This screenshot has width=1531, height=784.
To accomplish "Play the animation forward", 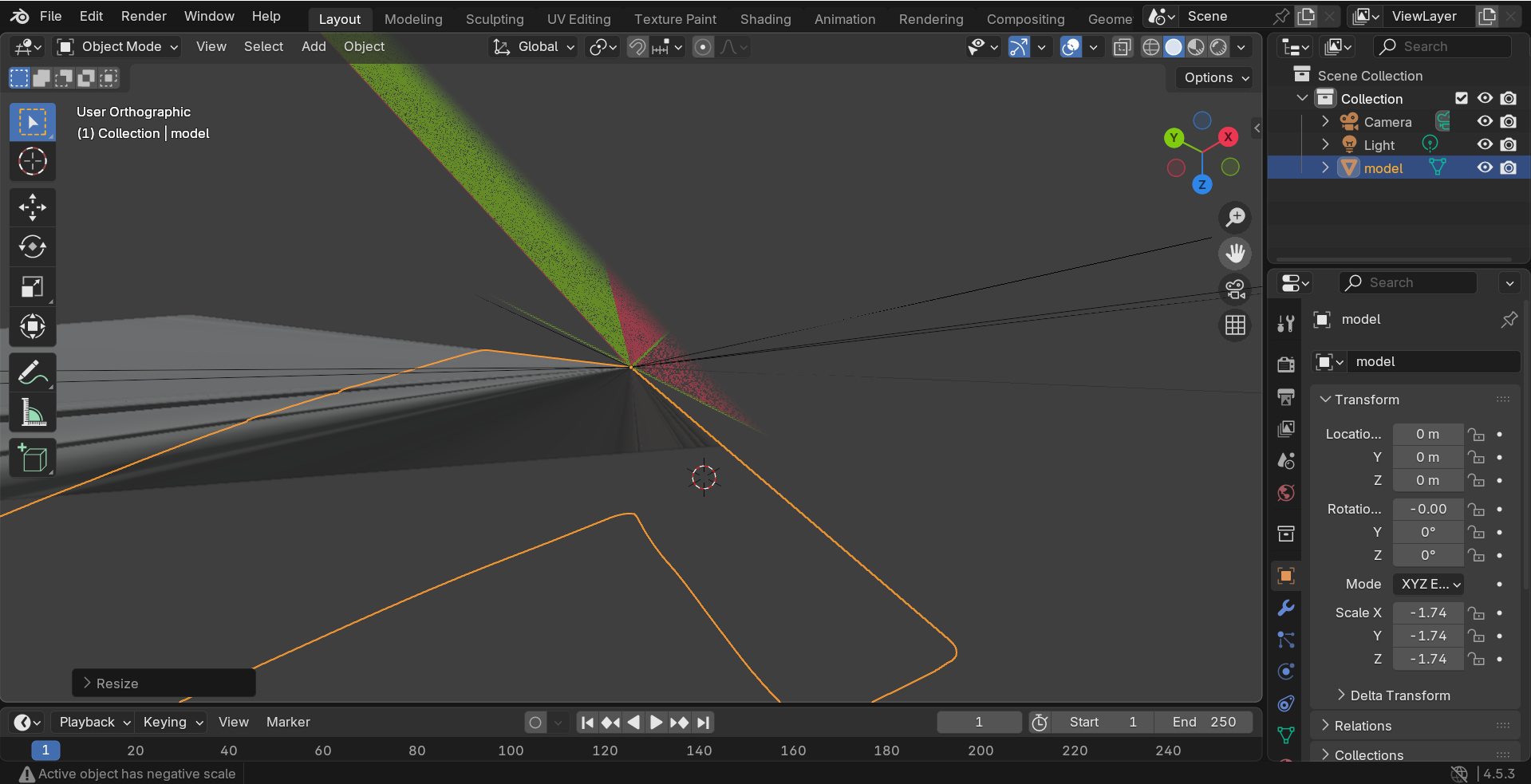I will point(656,723).
